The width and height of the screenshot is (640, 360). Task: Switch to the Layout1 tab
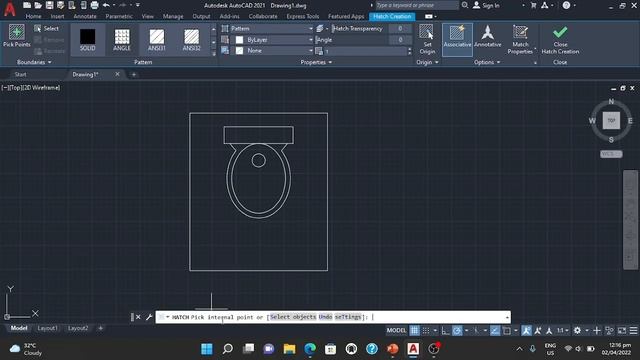pyautogui.click(x=47, y=328)
